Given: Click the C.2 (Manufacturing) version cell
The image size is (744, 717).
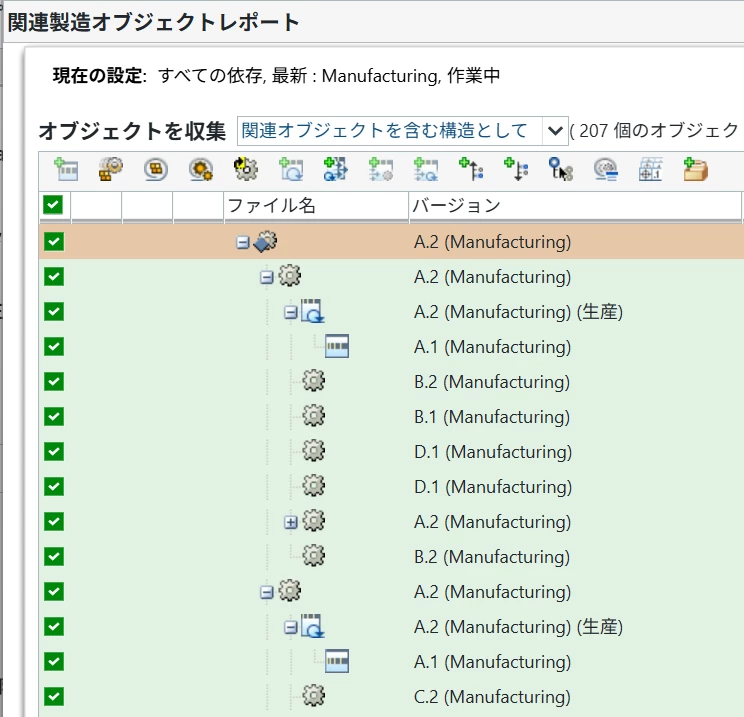Looking at the screenshot, I should click(492, 697).
